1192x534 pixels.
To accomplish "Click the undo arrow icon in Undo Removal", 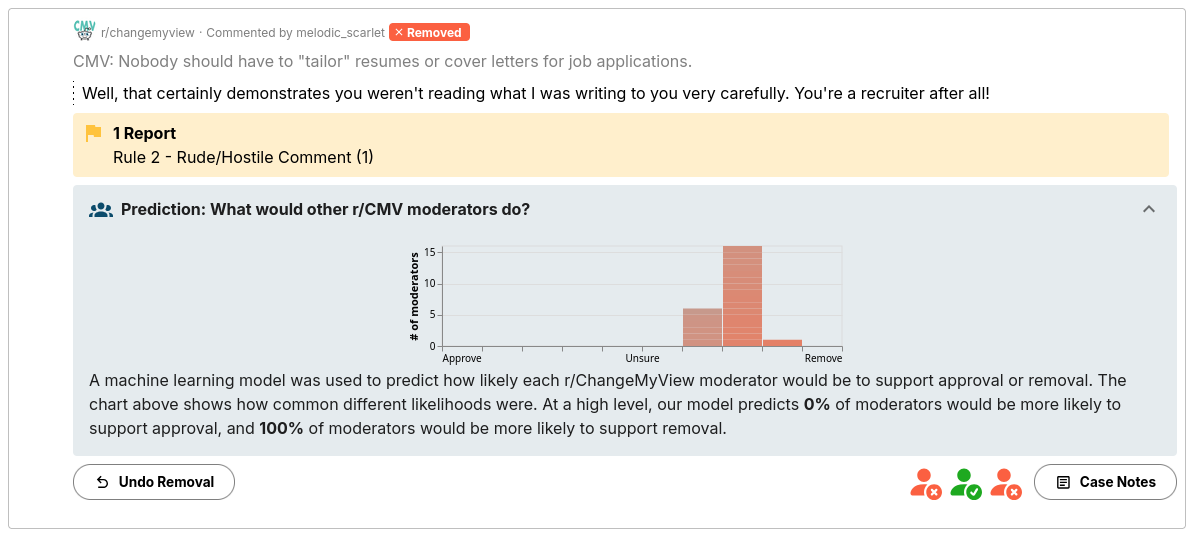I will click(103, 482).
